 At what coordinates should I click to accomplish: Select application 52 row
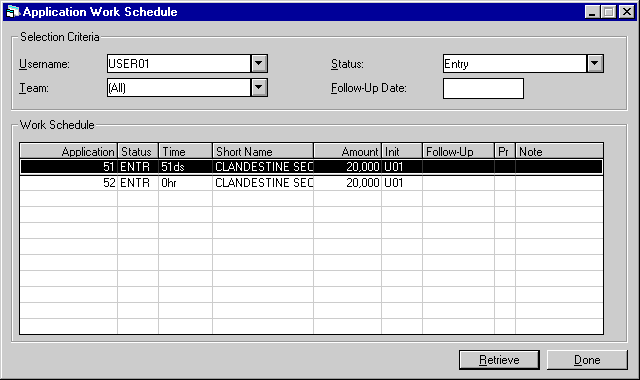[311, 183]
